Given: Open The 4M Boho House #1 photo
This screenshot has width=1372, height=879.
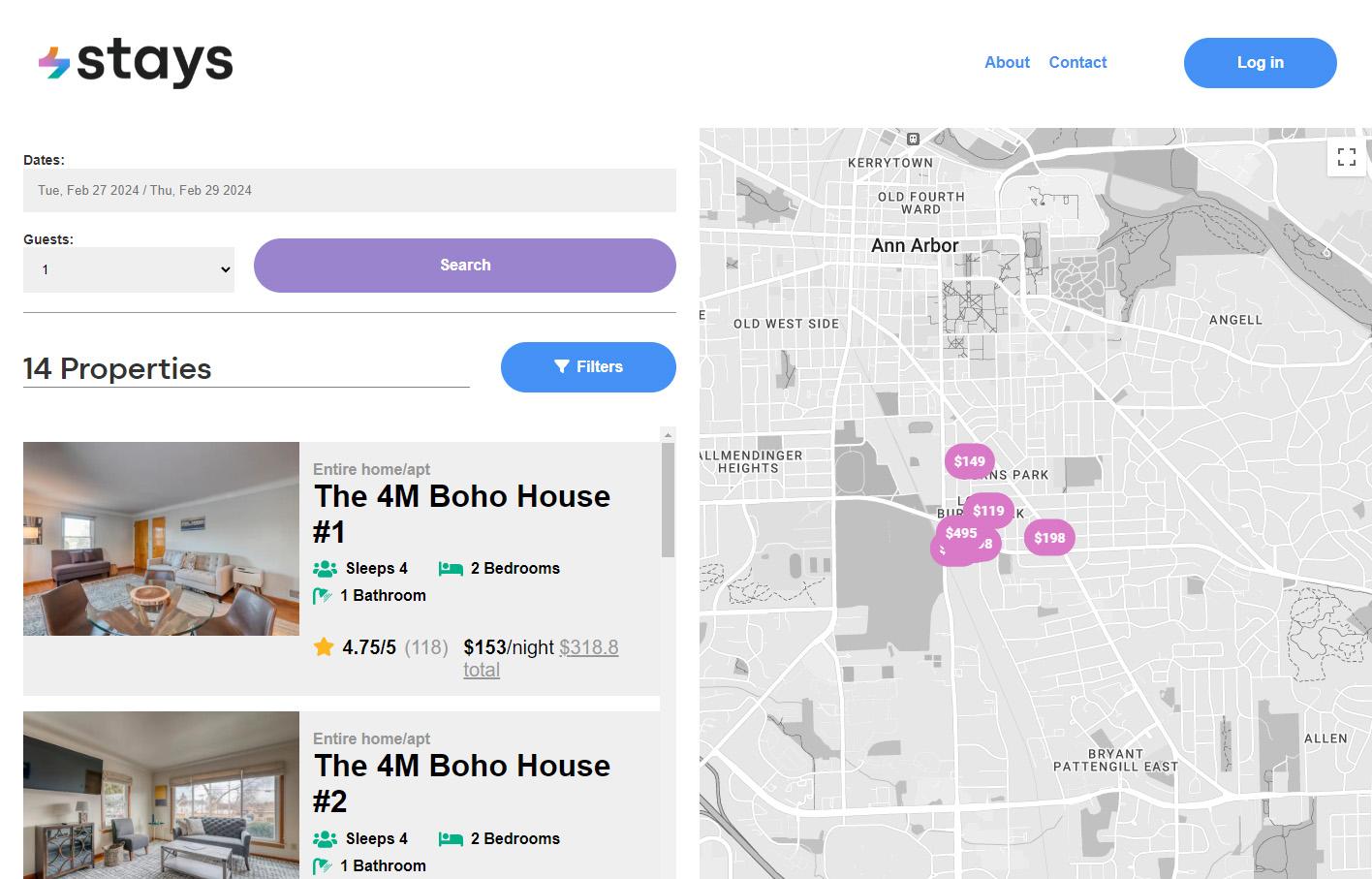Looking at the screenshot, I should click(x=161, y=539).
